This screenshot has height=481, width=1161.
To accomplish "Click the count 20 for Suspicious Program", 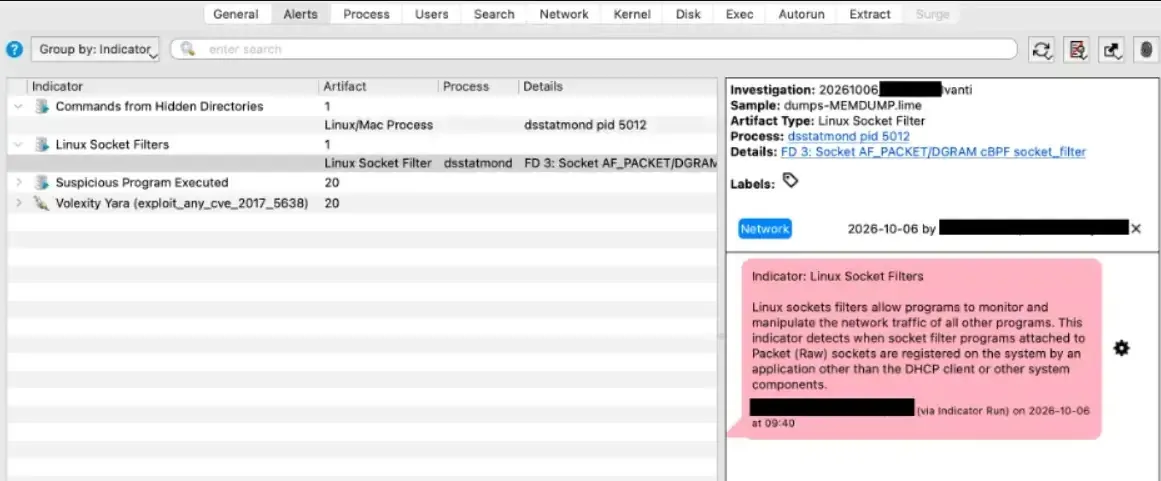I will pos(332,183).
